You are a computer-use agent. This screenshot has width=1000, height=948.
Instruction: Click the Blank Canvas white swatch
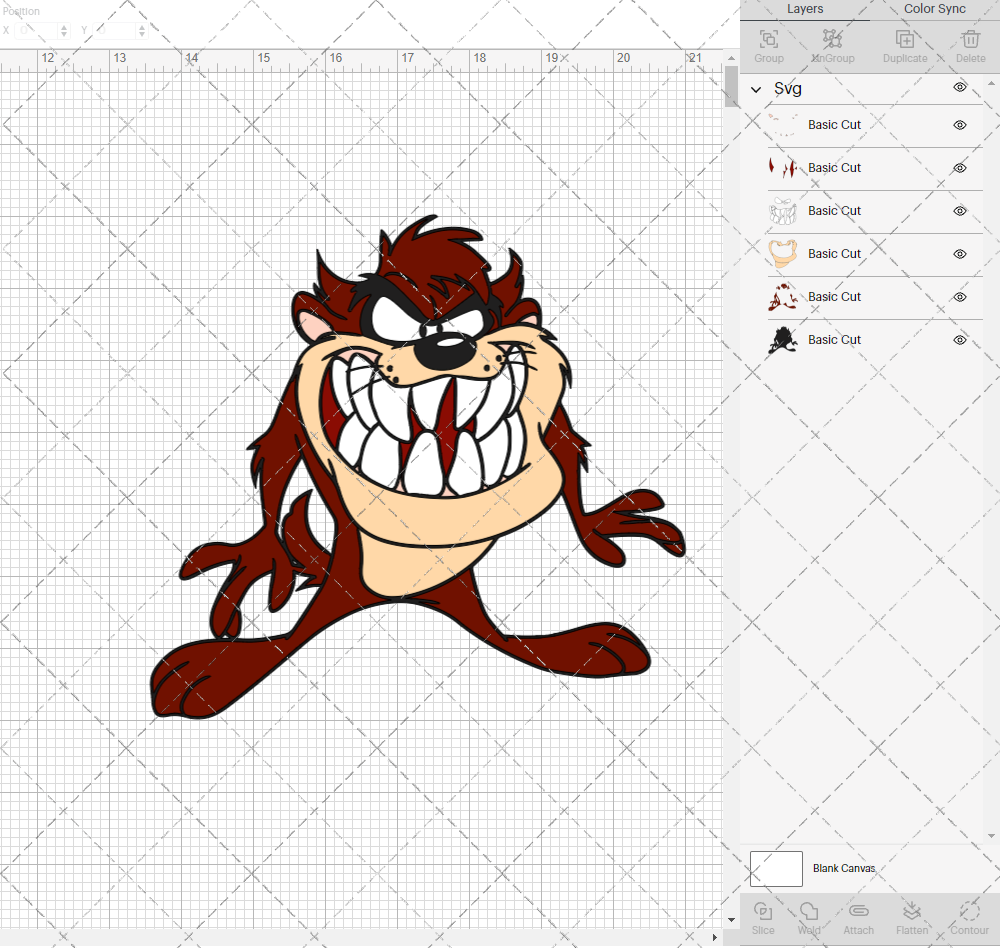[x=776, y=869]
